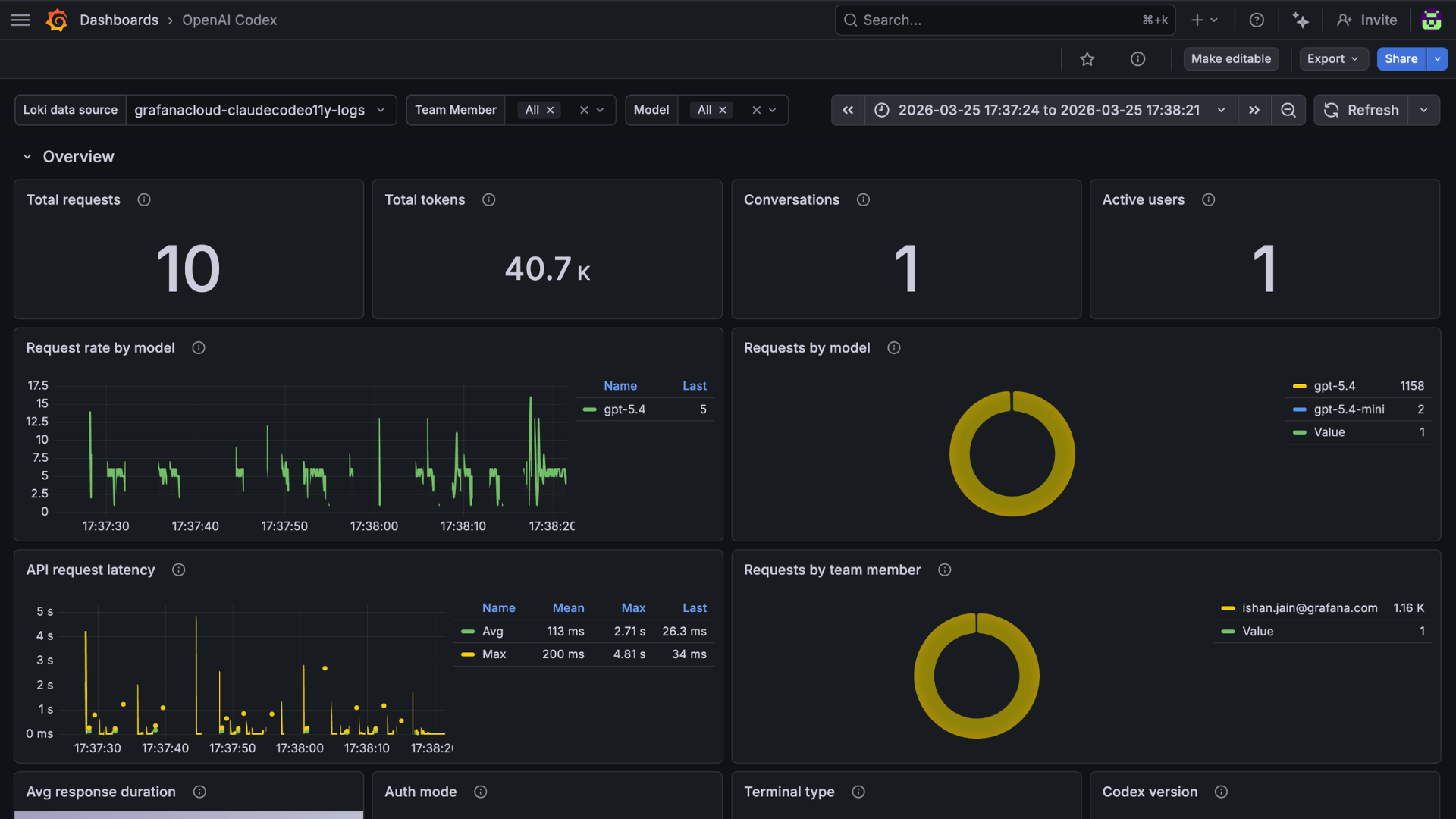The height and width of the screenshot is (819, 1456).
Task: Star this dashboard as favorite
Action: tap(1087, 59)
